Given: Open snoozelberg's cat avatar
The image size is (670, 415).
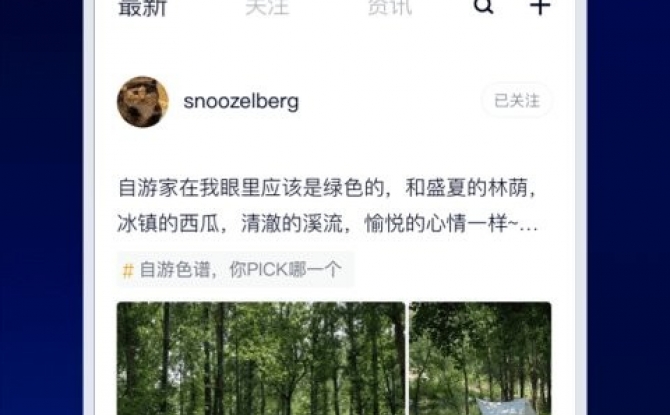Looking at the screenshot, I should tap(143, 102).
